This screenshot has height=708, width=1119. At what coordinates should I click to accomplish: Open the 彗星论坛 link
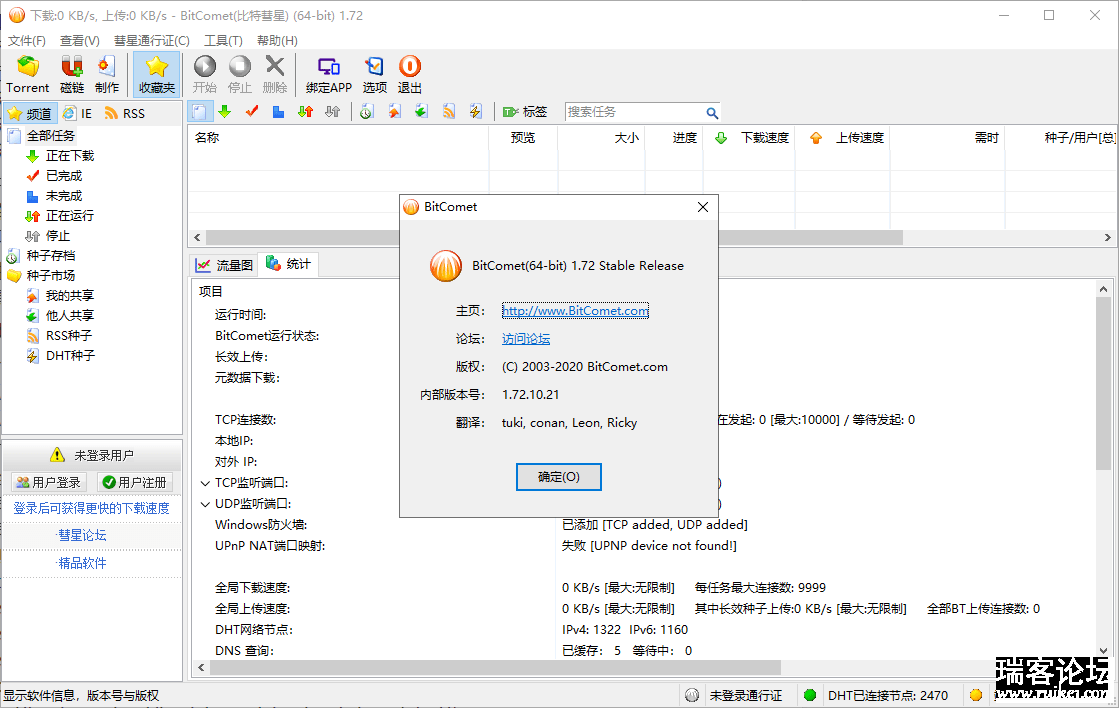(x=82, y=535)
